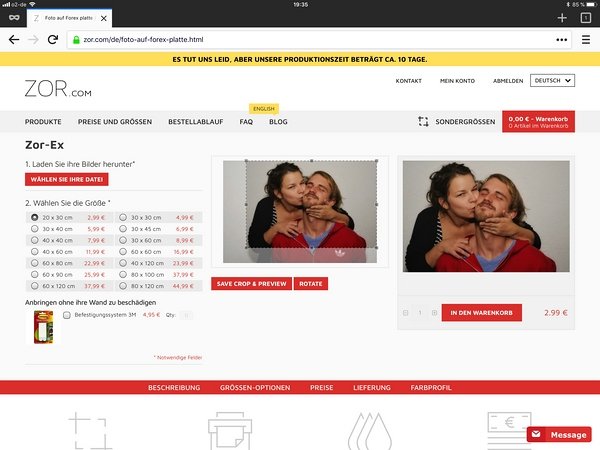Switch to the Grössen-Optionen tab
Image resolution: width=600 pixels, height=450 pixels.
(255, 388)
